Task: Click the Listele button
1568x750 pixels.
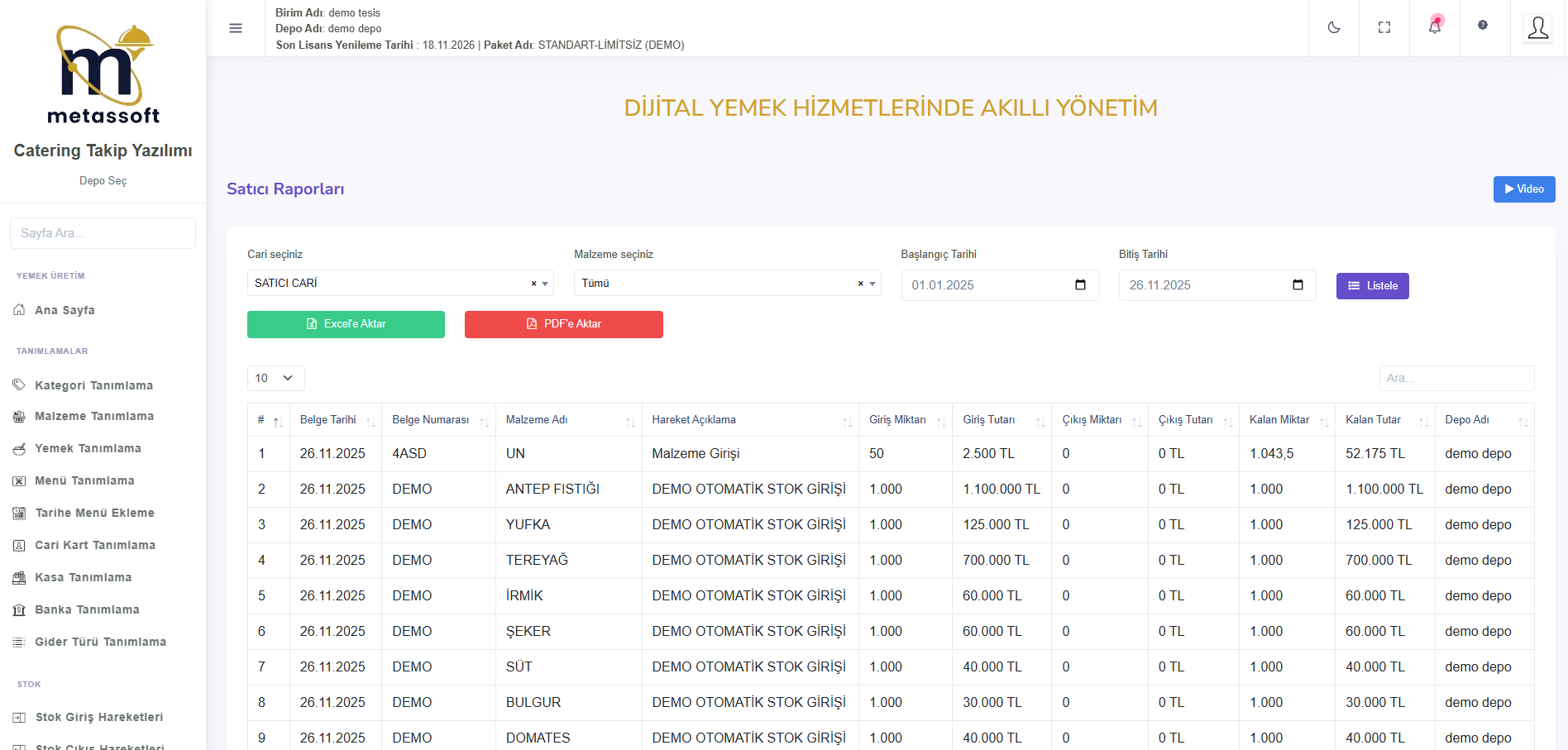Action: coord(1372,286)
